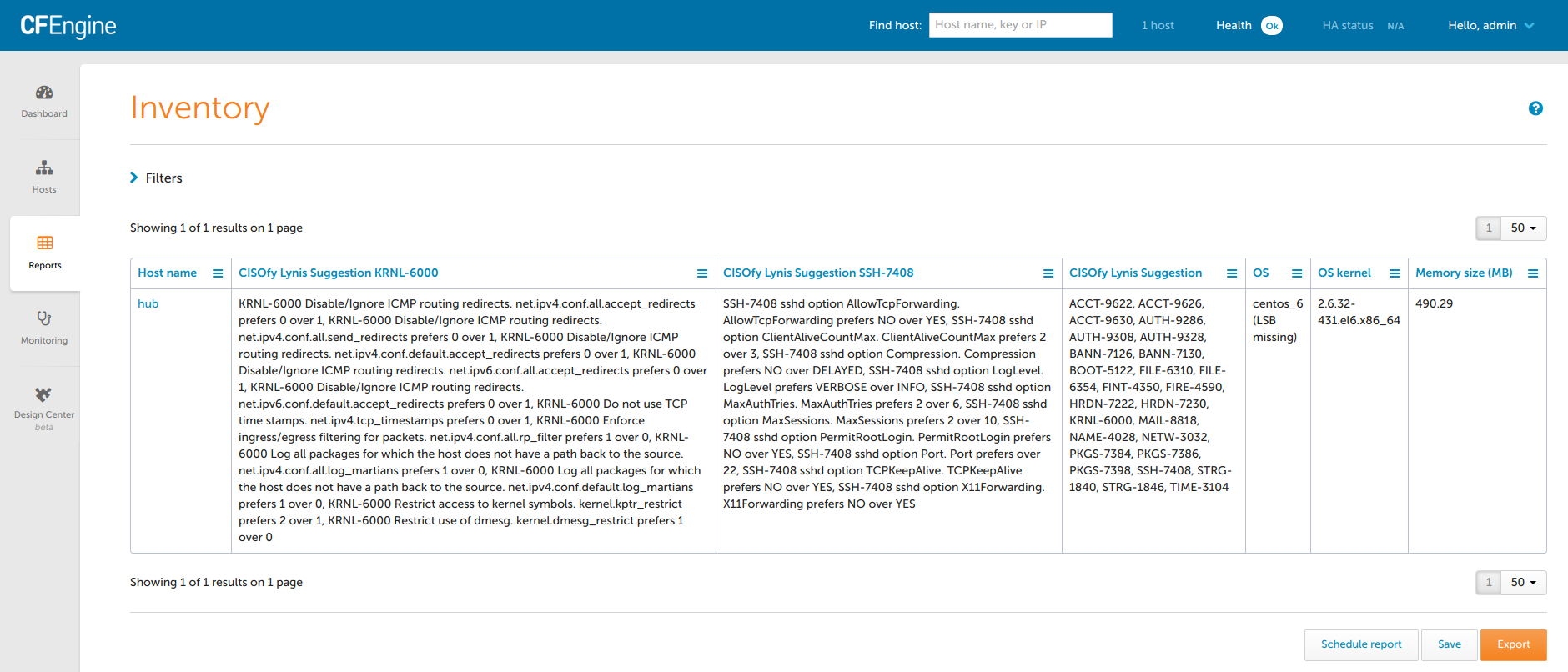Open the hub host link
This screenshot has height=672, width=1568.
[148, 304]
